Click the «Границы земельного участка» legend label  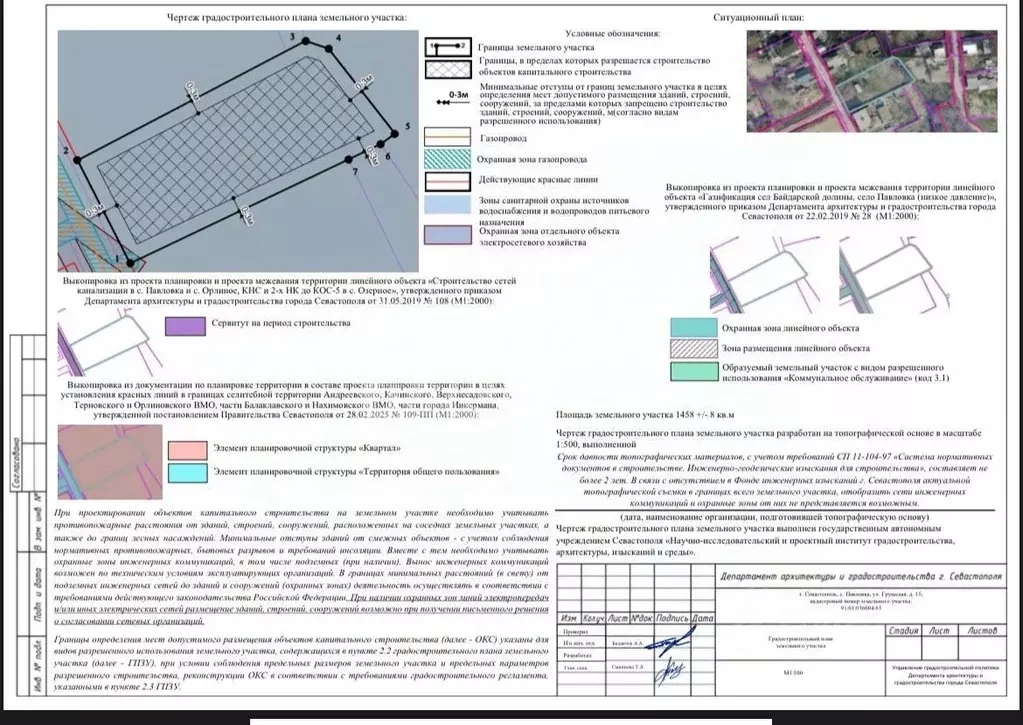coord(536,48)
